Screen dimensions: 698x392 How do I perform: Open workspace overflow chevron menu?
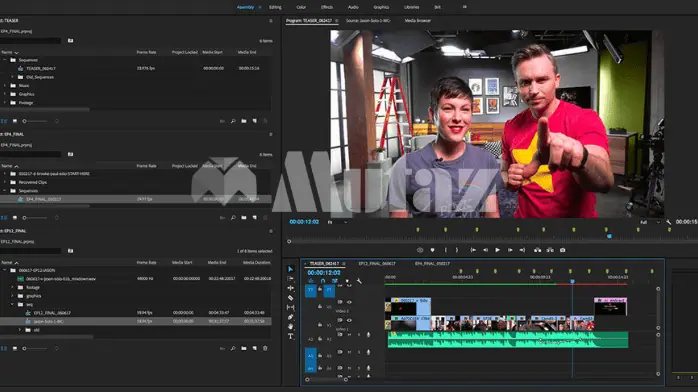point(465,7)
